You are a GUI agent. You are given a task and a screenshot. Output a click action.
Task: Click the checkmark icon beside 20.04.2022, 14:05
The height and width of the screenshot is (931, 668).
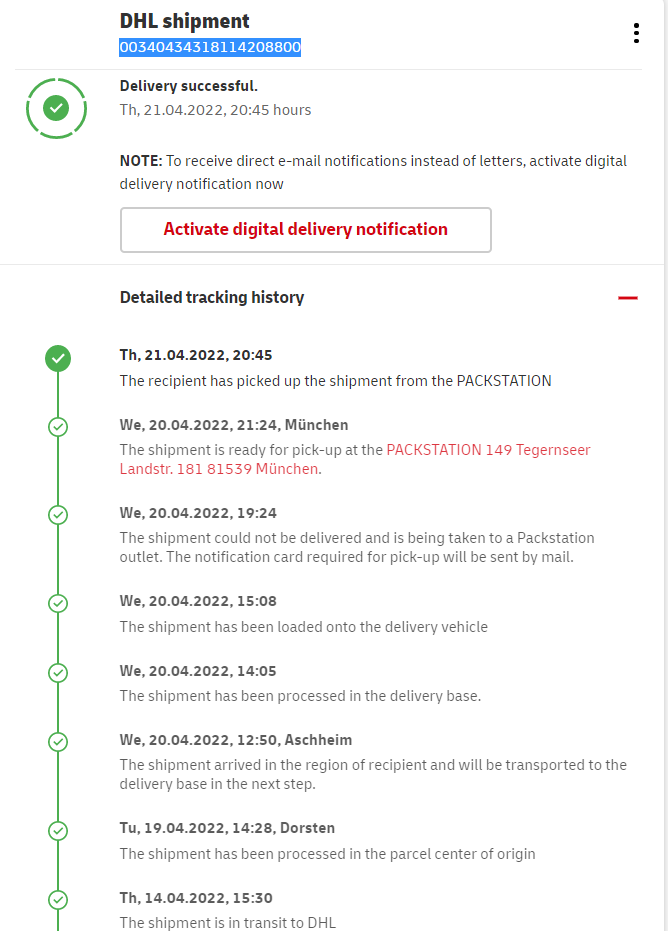[x=58, y=672]
